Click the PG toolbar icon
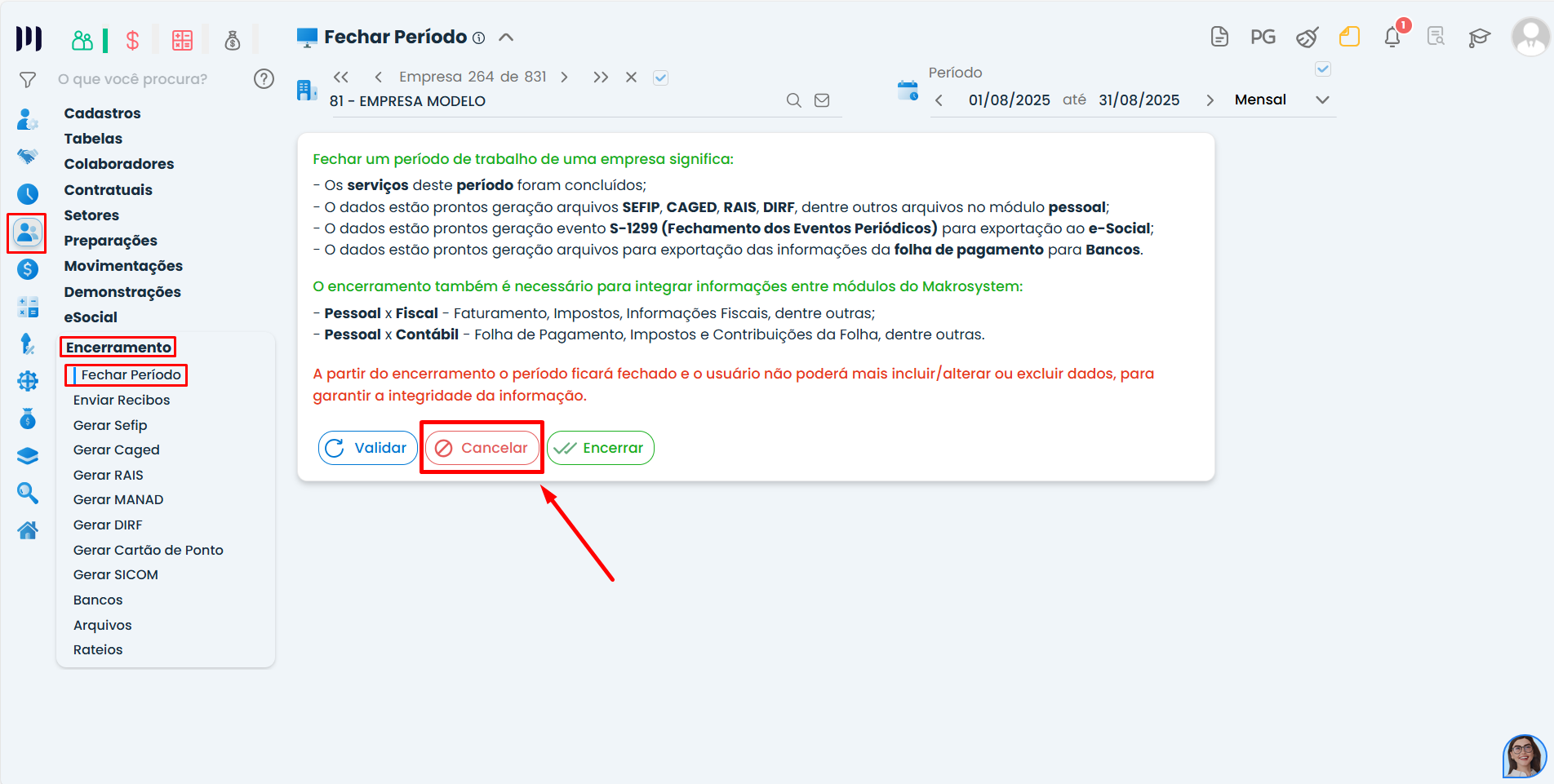This screenshot has width=1554, height=784. (1263, 37)
